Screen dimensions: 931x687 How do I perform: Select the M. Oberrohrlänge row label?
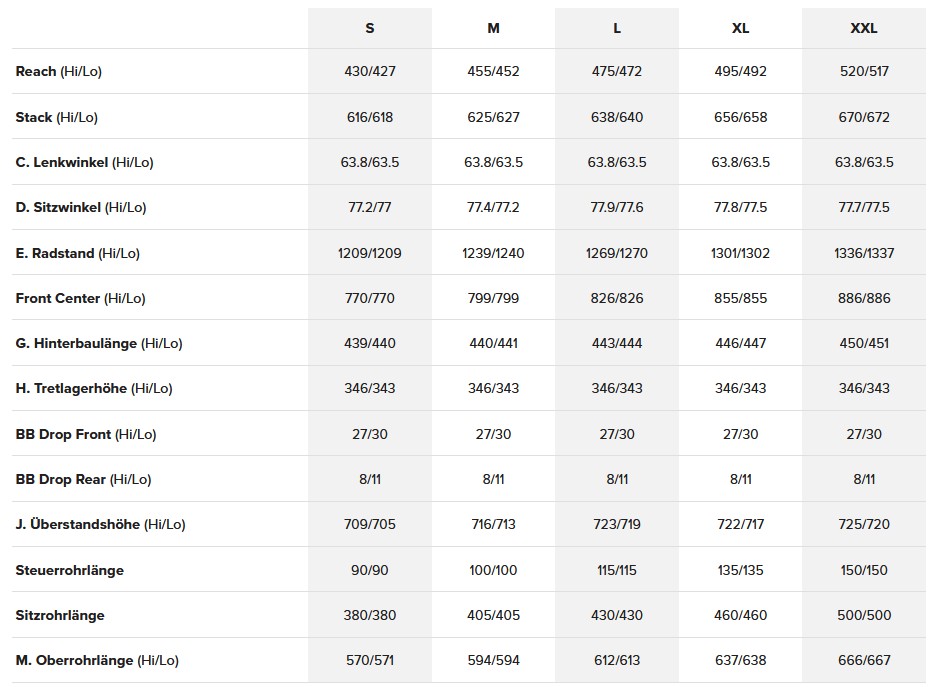click(x=97, y=660)
